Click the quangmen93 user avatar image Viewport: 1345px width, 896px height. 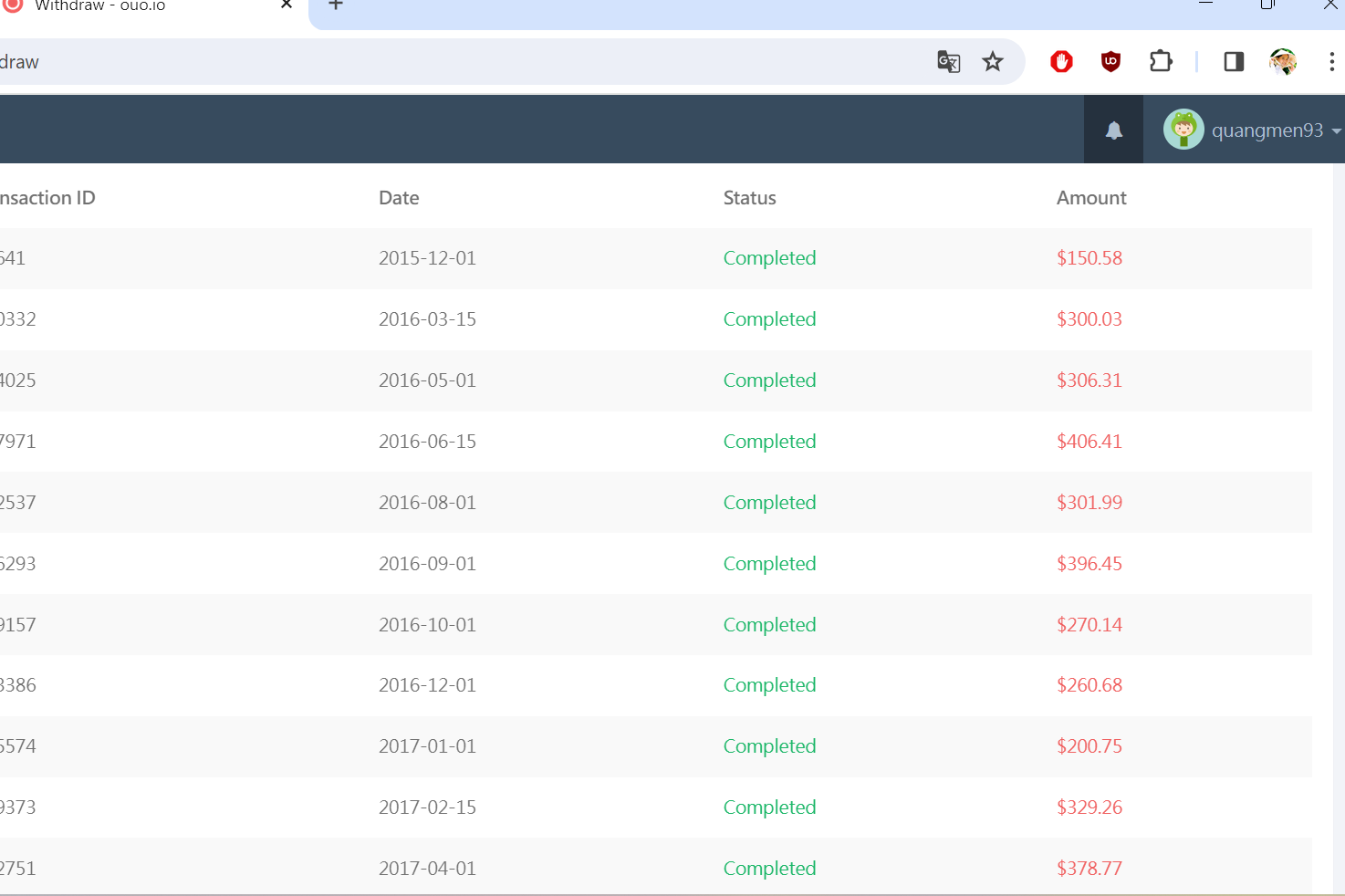click(x=1183, y=130)
